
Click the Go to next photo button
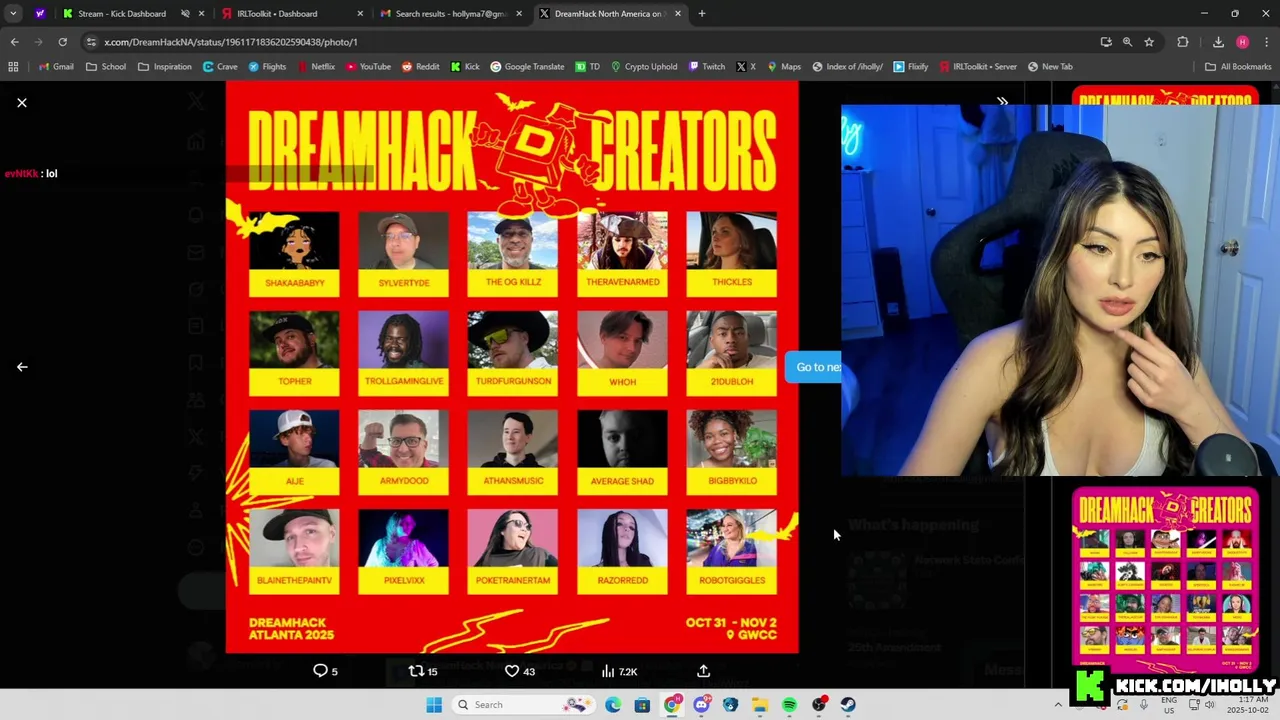click(x=813, y=367)
